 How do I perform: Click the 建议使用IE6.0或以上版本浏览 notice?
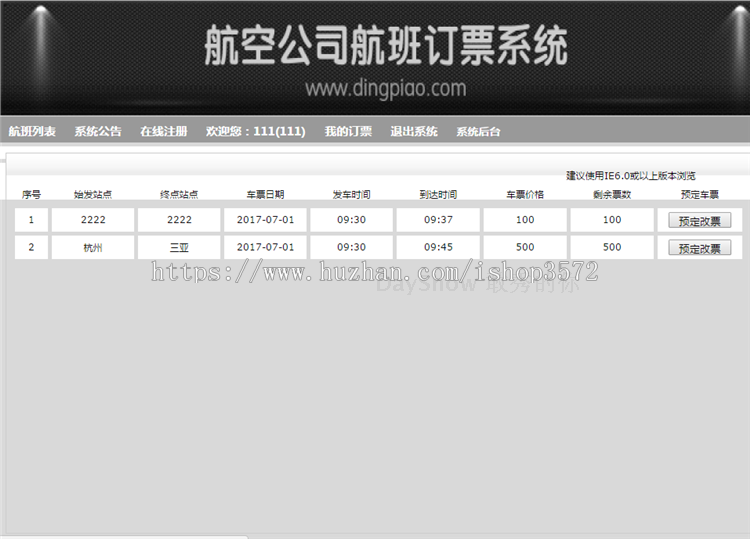point(631,176)
